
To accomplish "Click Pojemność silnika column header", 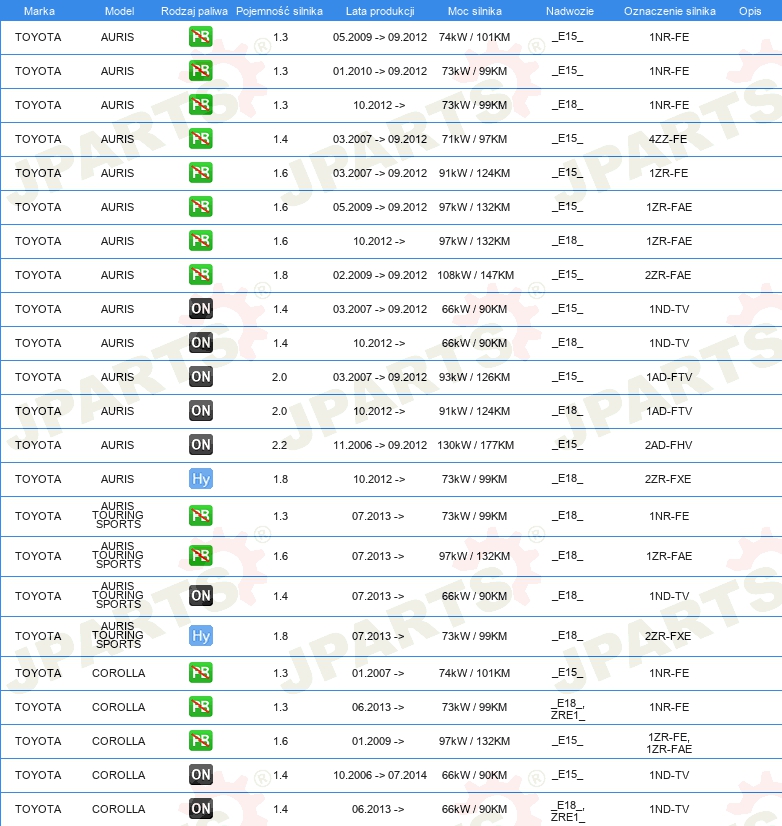I will [279, 11].
